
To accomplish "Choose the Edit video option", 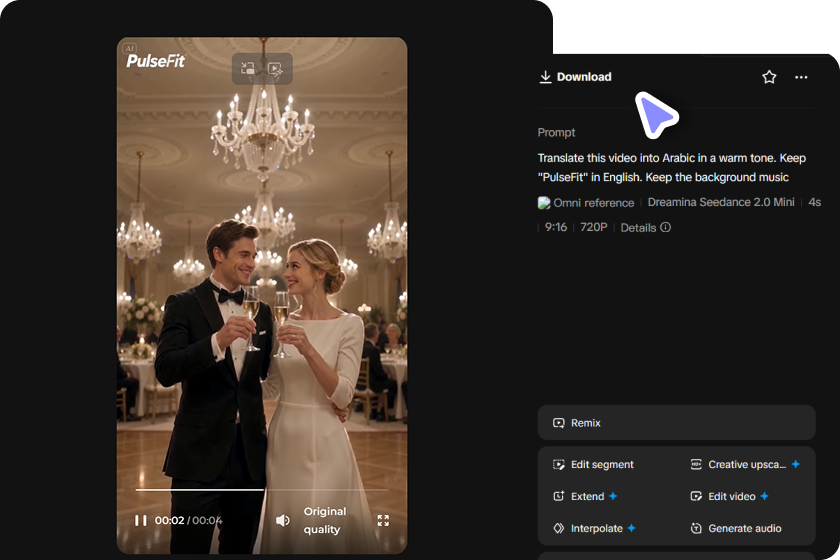I will (x=730, y=496).
